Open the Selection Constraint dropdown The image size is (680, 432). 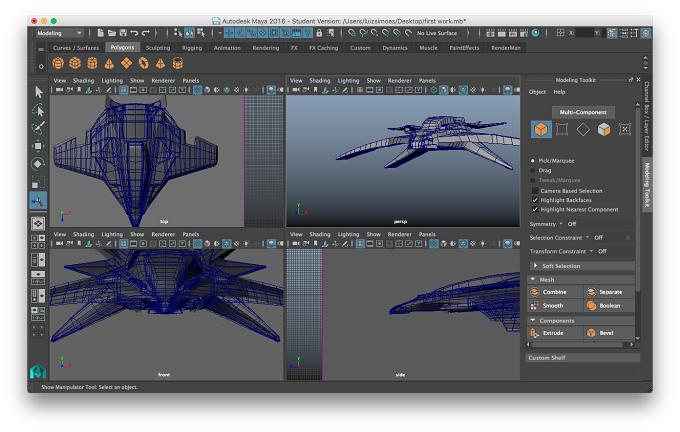(588, 237)
